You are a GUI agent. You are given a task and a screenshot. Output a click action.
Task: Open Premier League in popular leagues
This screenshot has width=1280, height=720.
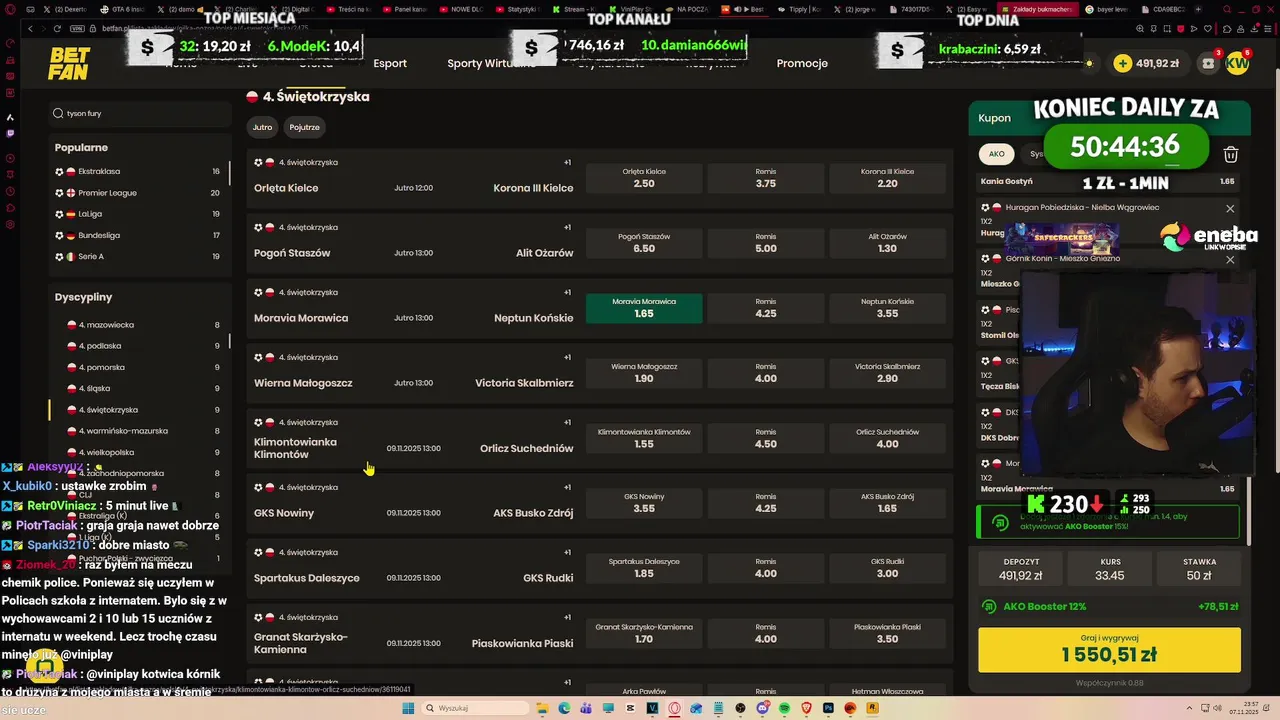[139, 193]
